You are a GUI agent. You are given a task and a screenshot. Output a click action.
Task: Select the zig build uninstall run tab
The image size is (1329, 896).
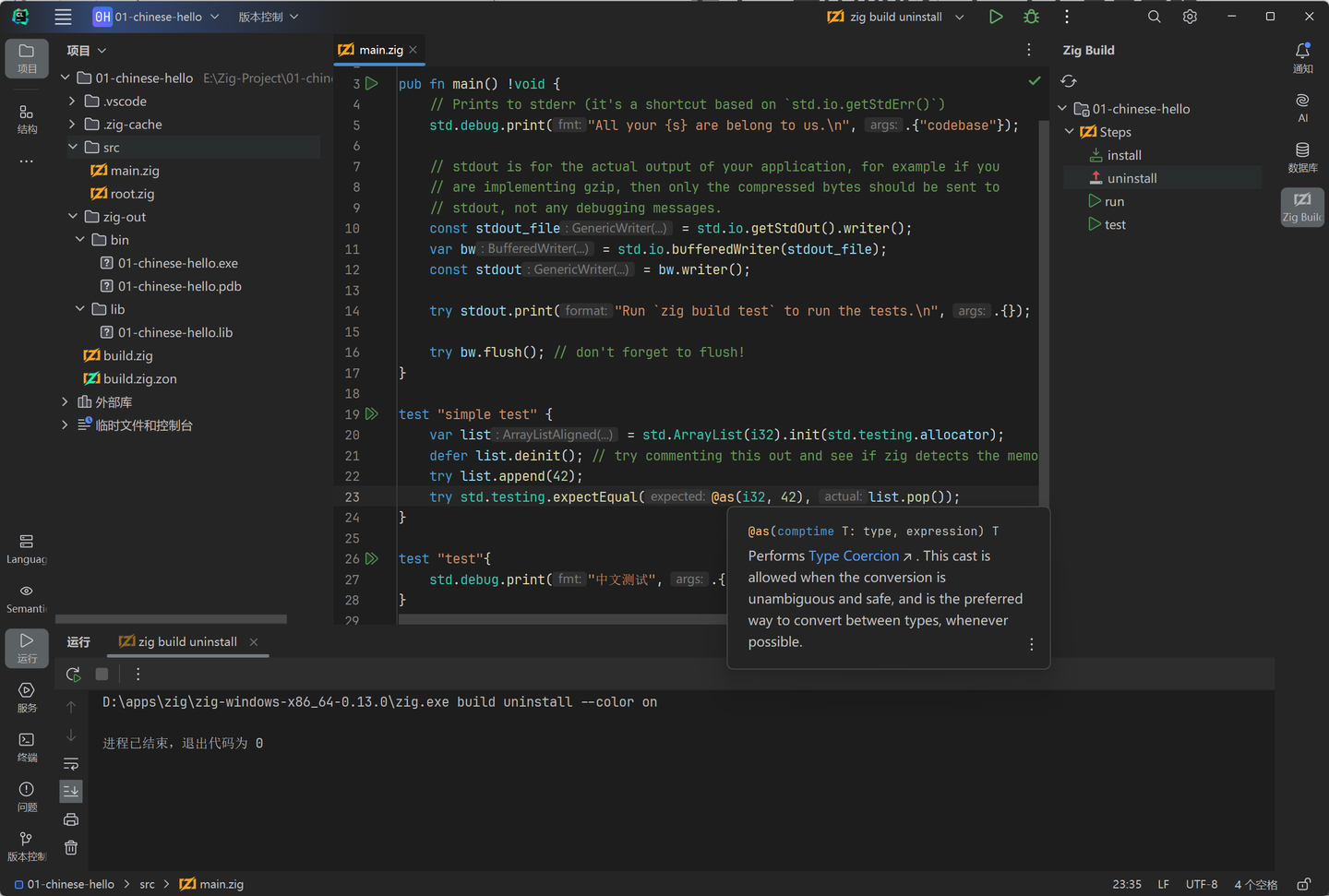click(x=187, y=641)
